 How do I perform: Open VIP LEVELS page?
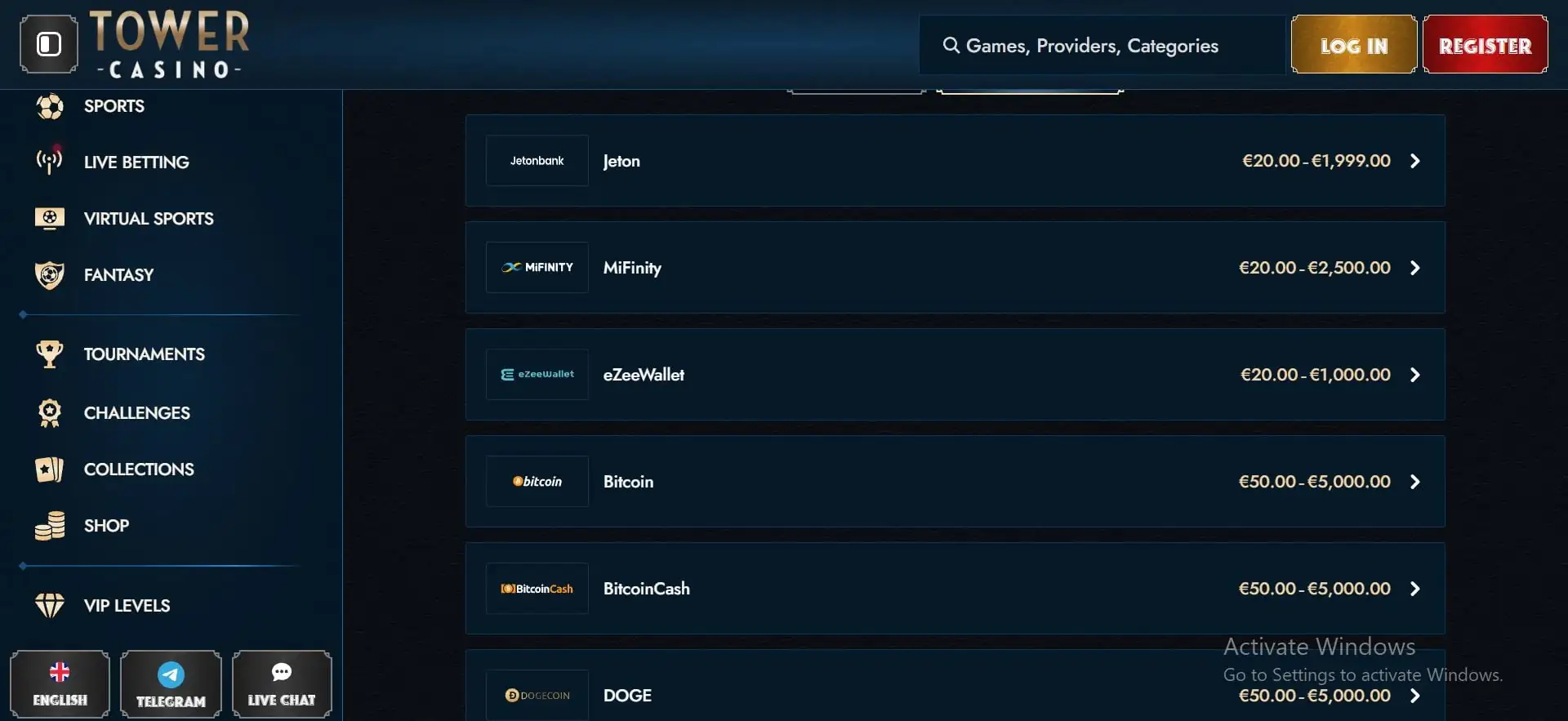127,606
